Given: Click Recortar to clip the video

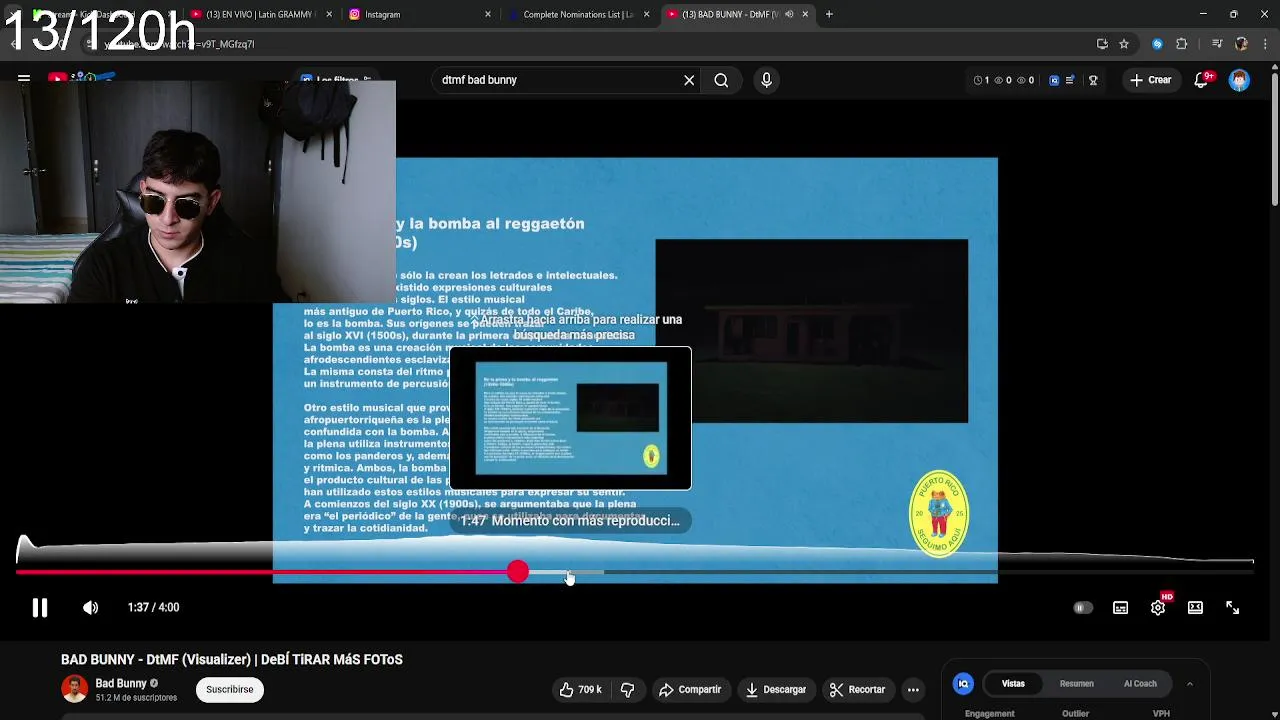Looking at the screenshot, I should tap(857, 690).
